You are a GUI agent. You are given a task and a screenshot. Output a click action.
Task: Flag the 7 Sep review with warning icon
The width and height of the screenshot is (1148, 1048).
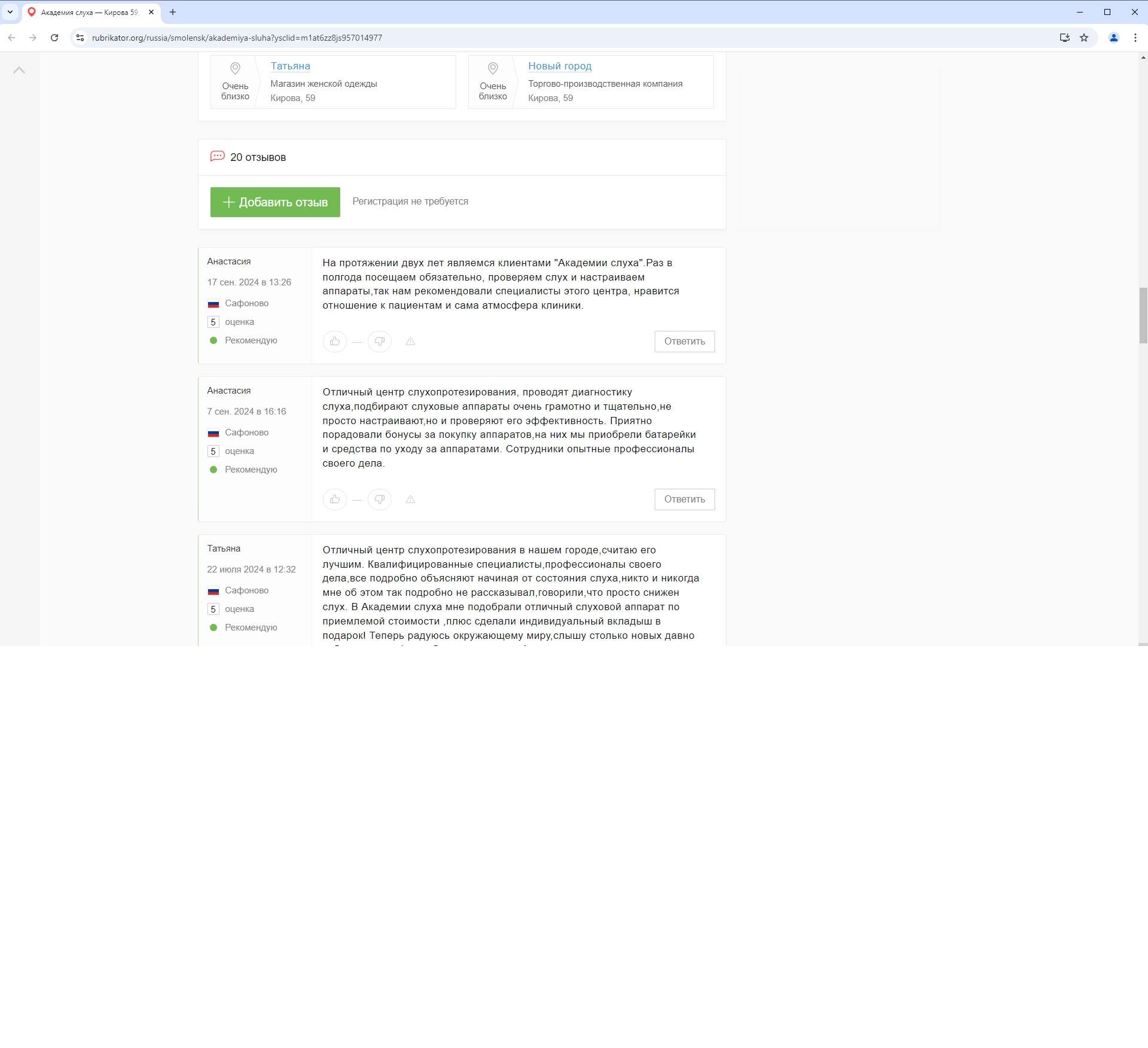tap(410, 499)
